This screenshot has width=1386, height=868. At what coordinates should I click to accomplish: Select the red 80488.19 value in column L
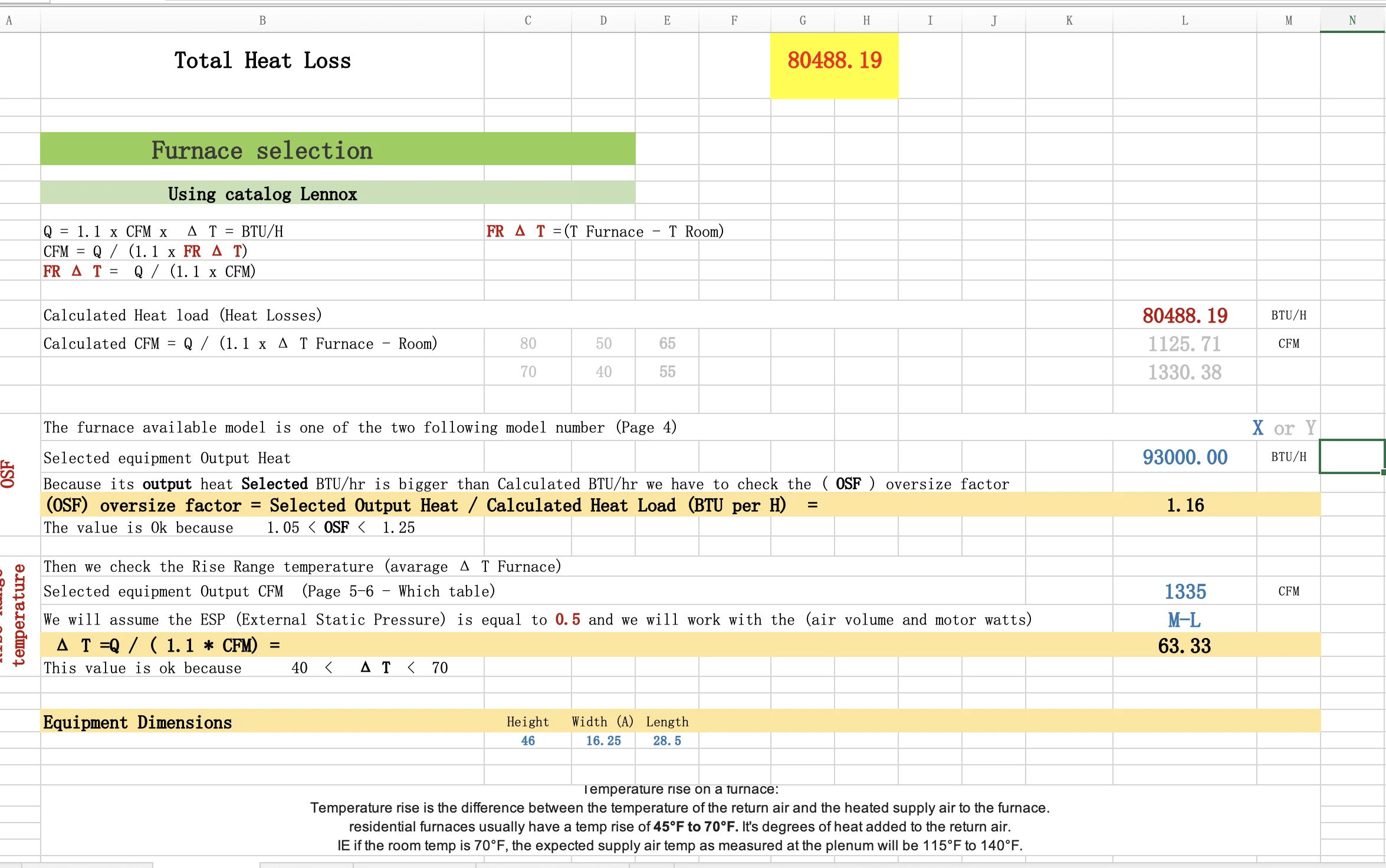pyautogui.click(x=1185, y=315)
